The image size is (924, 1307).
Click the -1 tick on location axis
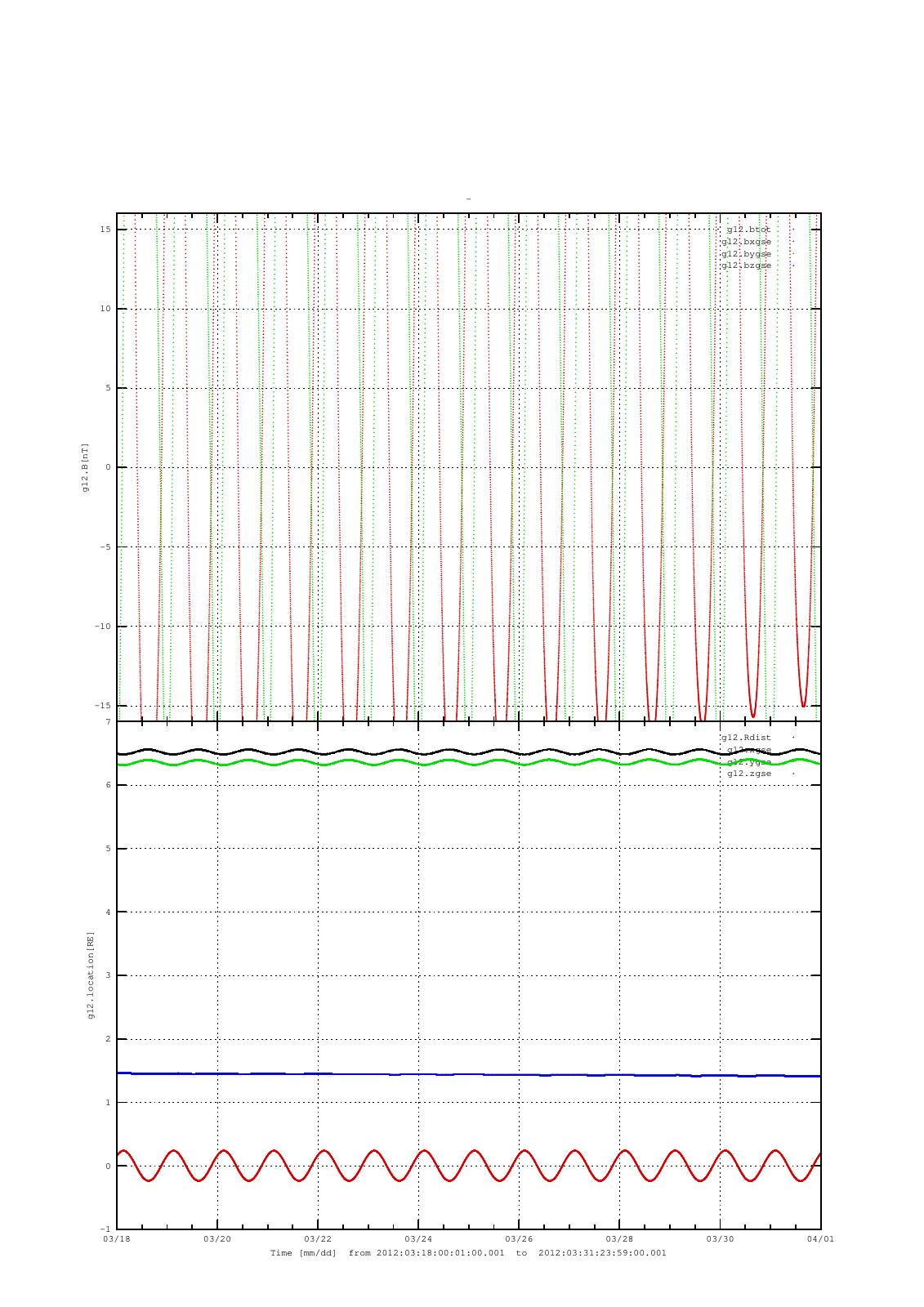(105, 1229)
